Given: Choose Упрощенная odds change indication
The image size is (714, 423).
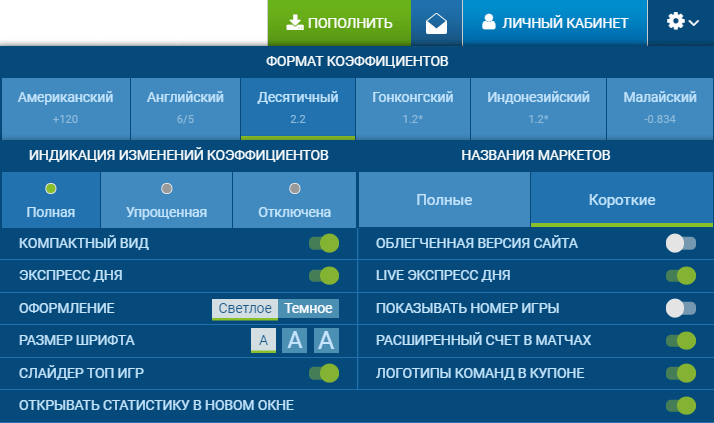Looking at the screenshot, I should tap(167, 200).
